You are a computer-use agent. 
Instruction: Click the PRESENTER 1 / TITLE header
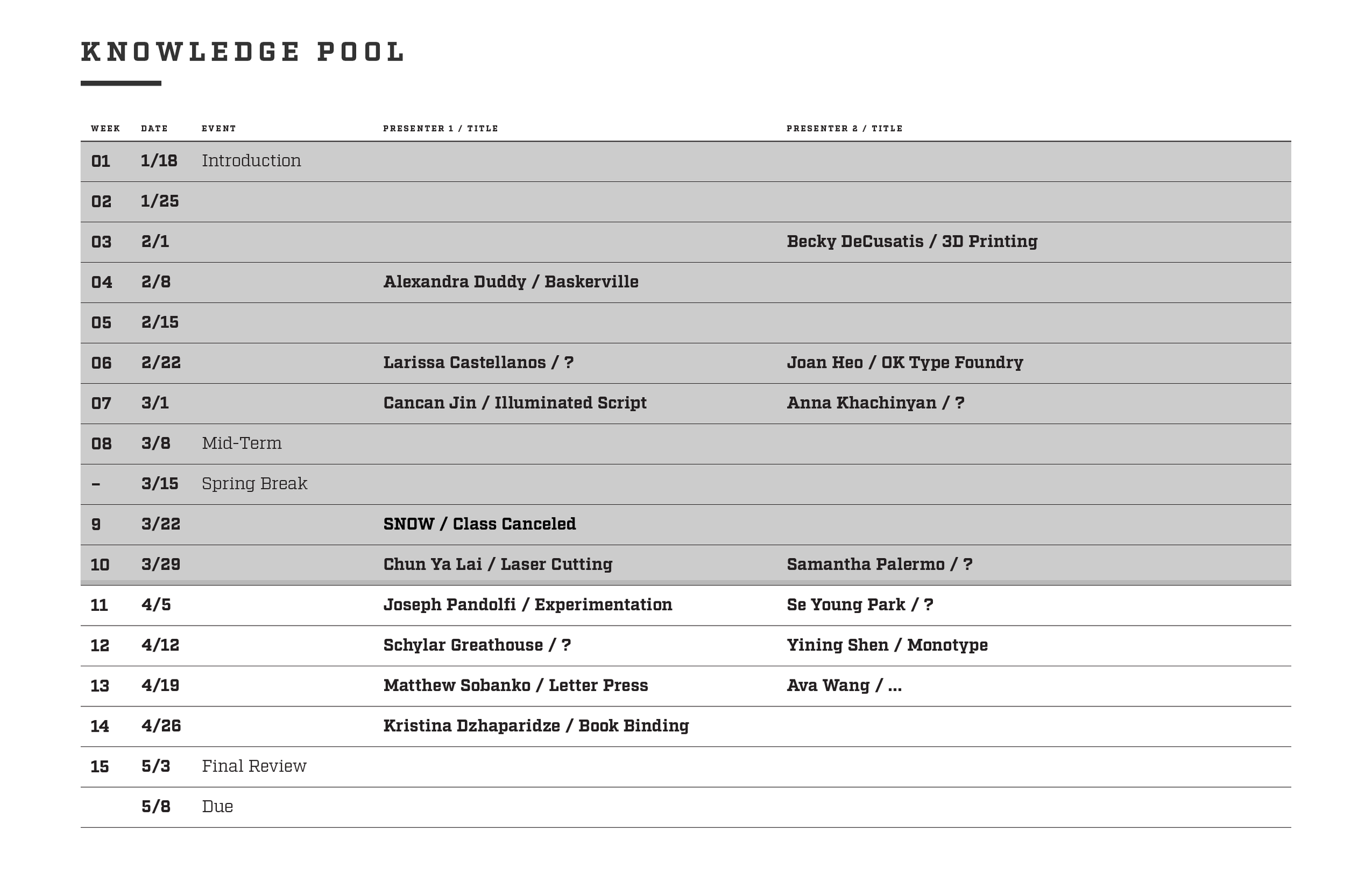[441, 128]
